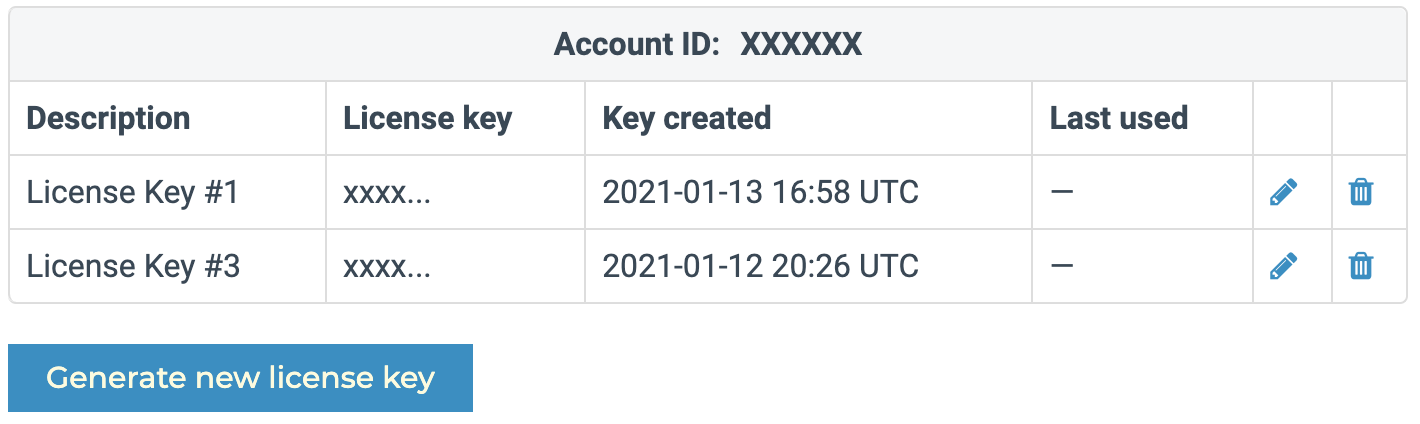Click the Last used dash for License Key #1

pos(1062,192)
